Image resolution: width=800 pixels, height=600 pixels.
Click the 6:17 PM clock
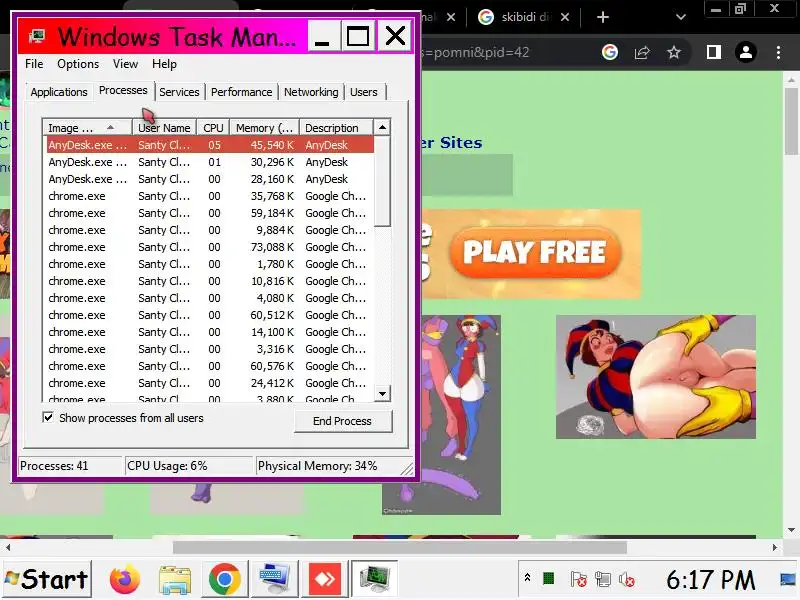point(710,580)
